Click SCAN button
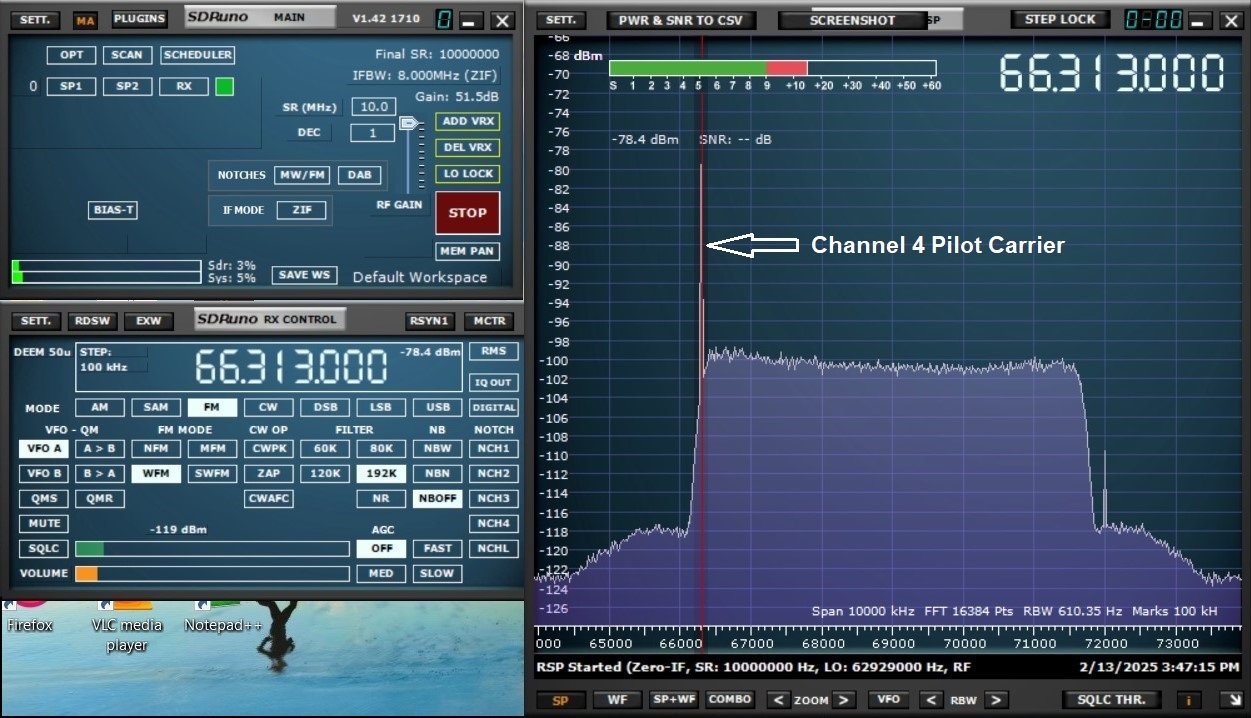Screen dimensions: 1251x718 tap(127, 55)
